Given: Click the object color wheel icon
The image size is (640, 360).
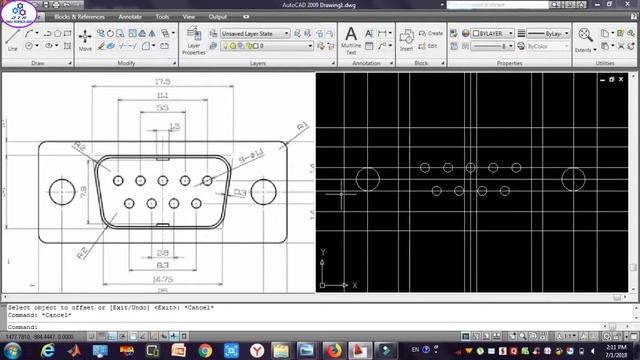Looking at the screenshot, I should point(465,33).
